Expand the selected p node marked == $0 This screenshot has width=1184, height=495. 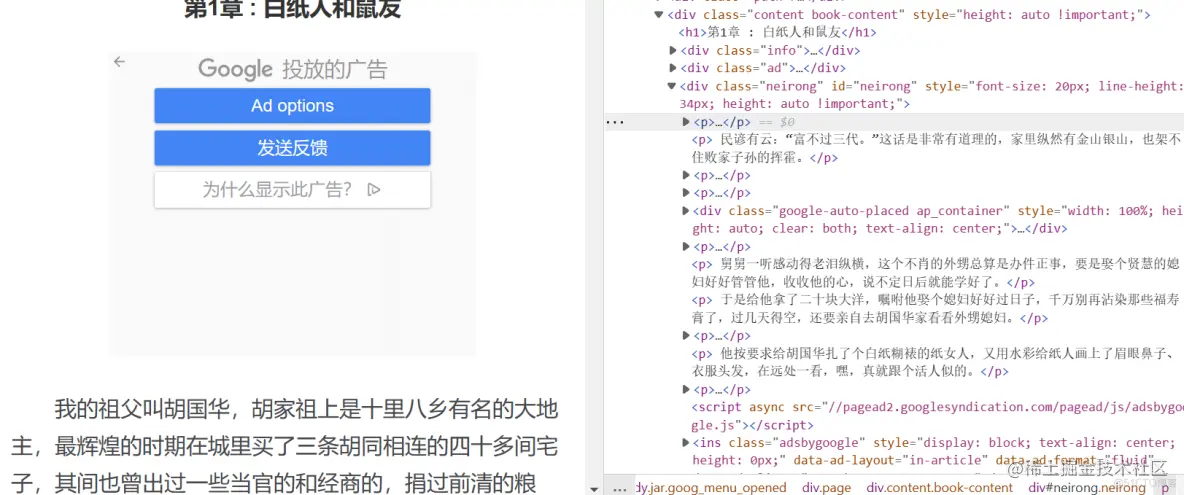pyautogui.click(x=686, y=122)
